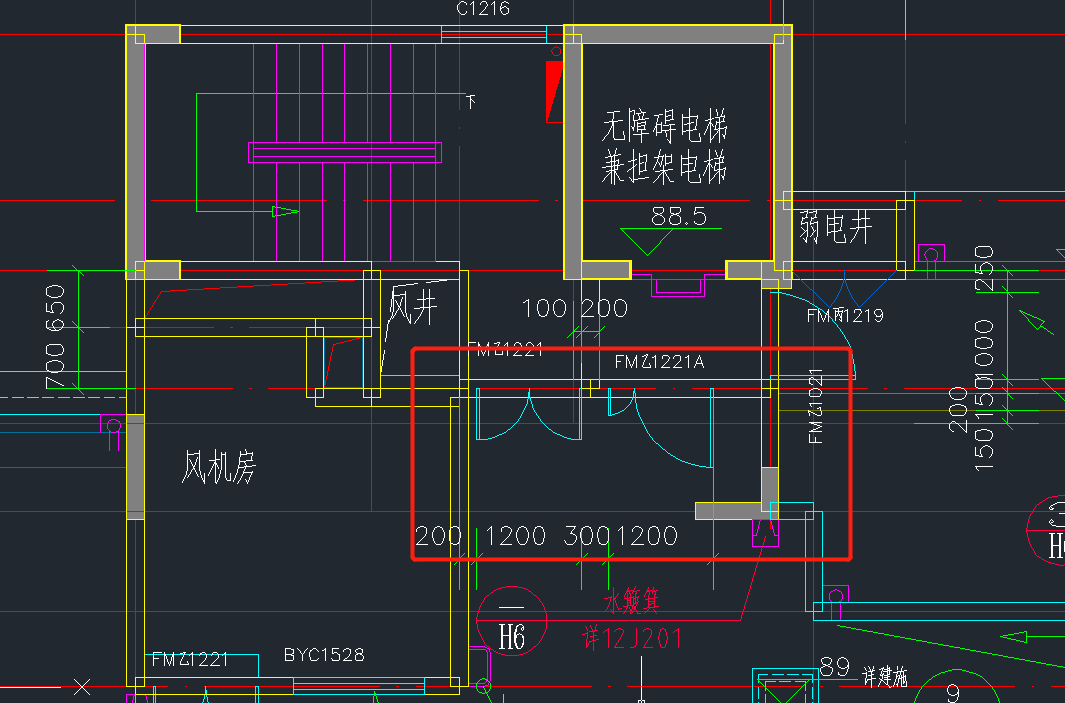The height and width of the screenshot is (703, 1065).
Task: Select the 100 dimension text
Action: 544,308
